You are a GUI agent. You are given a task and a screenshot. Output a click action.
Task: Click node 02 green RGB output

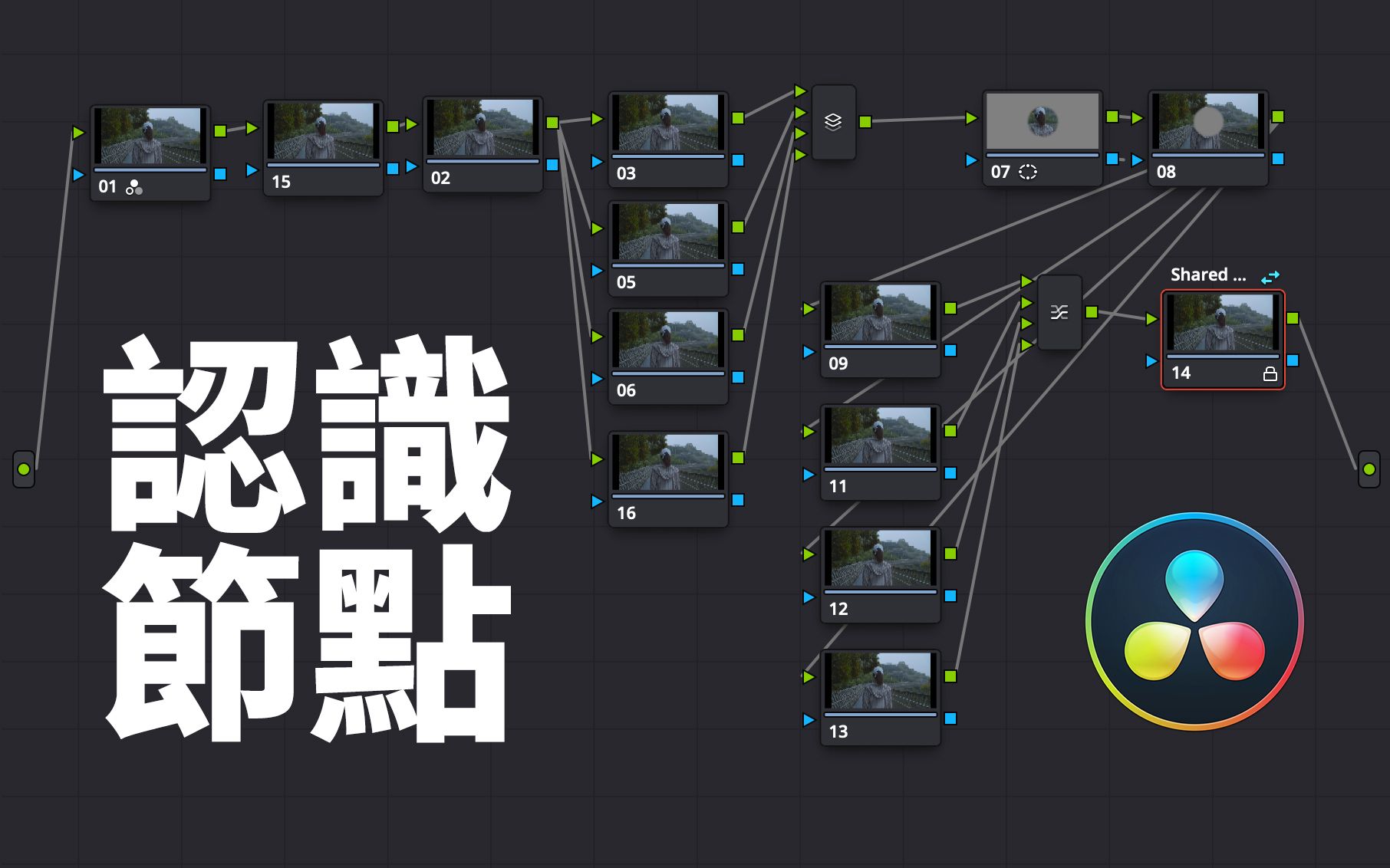tap(552, 123)
